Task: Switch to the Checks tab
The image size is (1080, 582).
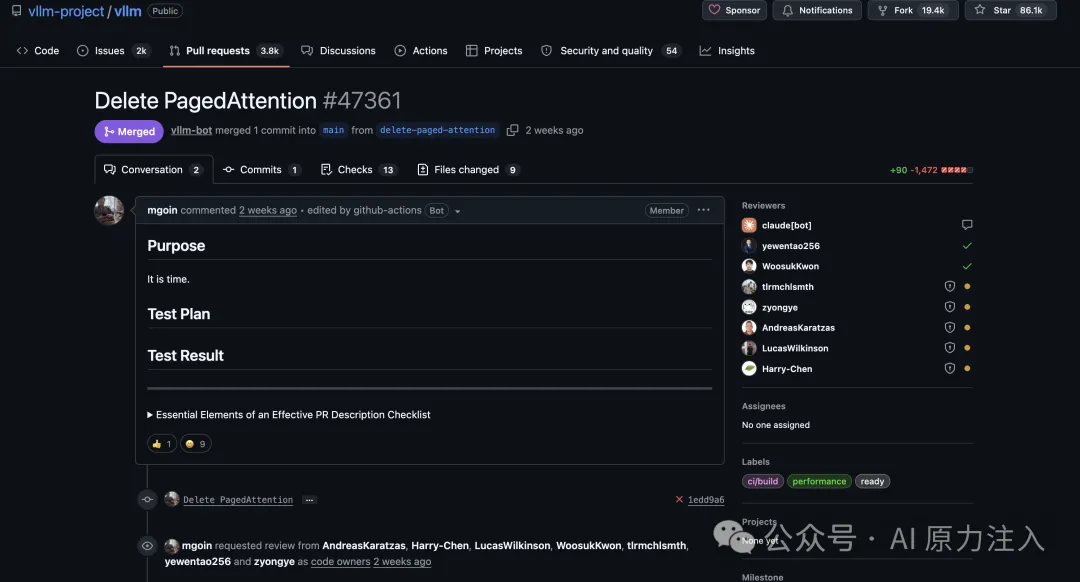Action: [357, 169]
